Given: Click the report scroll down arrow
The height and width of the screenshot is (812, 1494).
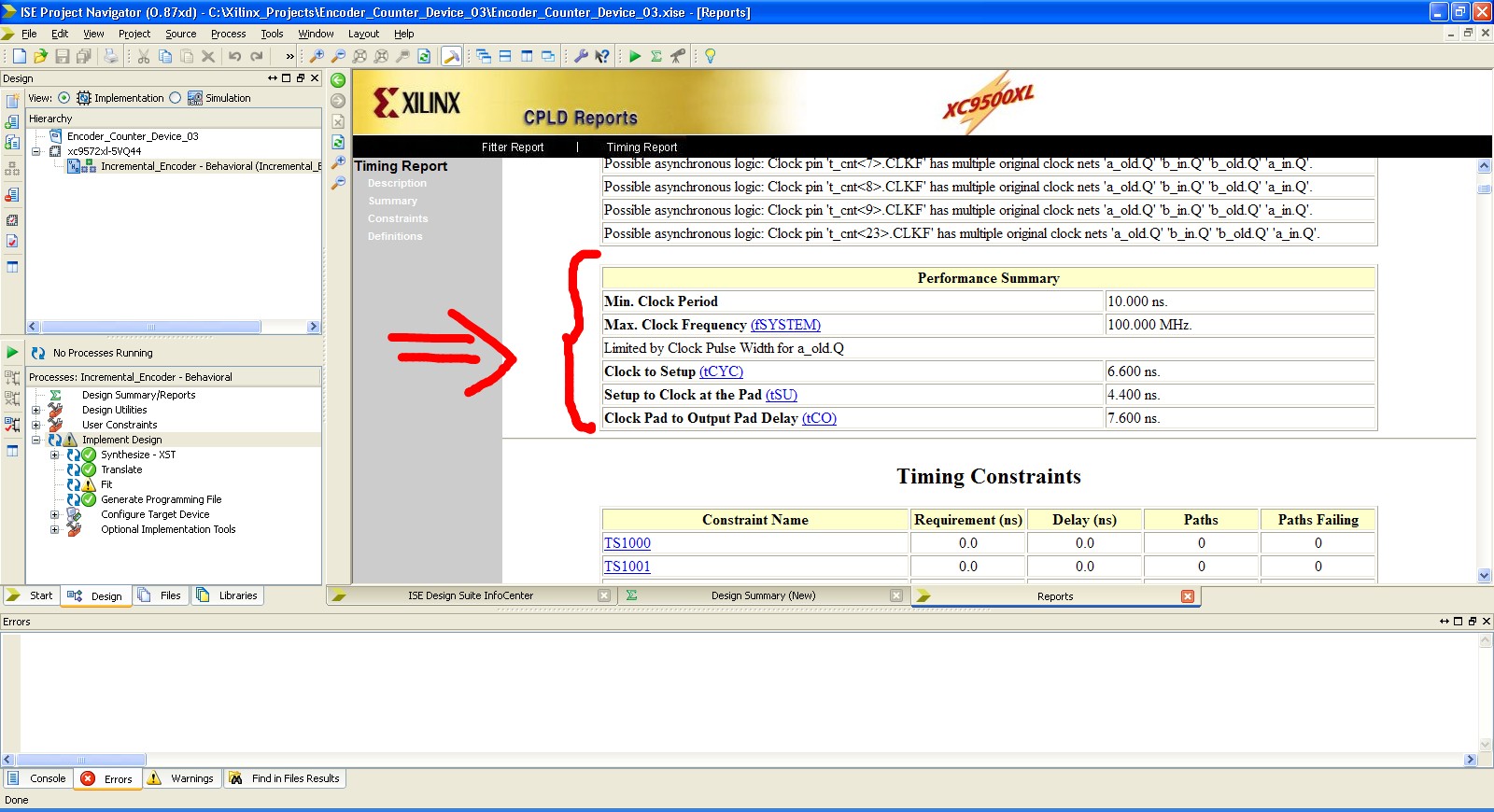Looking at the screenshot, I should pyautogui.click(x=1485, y=576).
